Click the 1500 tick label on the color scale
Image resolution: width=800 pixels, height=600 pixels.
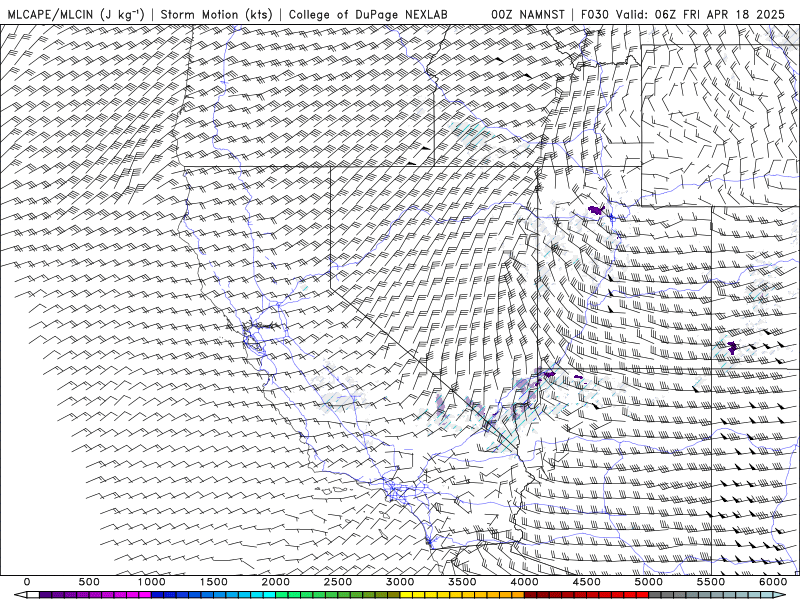click(x=214, y=582)
